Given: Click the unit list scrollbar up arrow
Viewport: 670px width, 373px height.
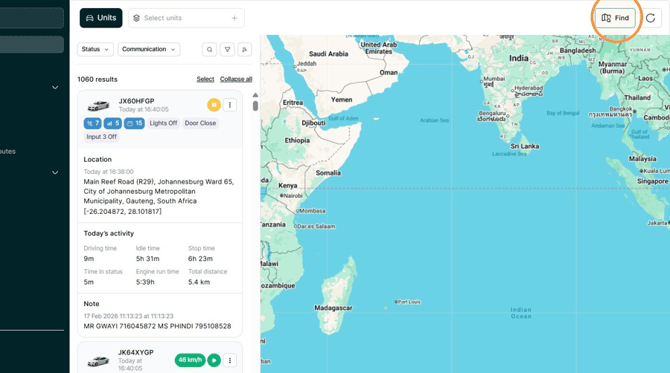Looking at the screenshot, I should point(255,95).
